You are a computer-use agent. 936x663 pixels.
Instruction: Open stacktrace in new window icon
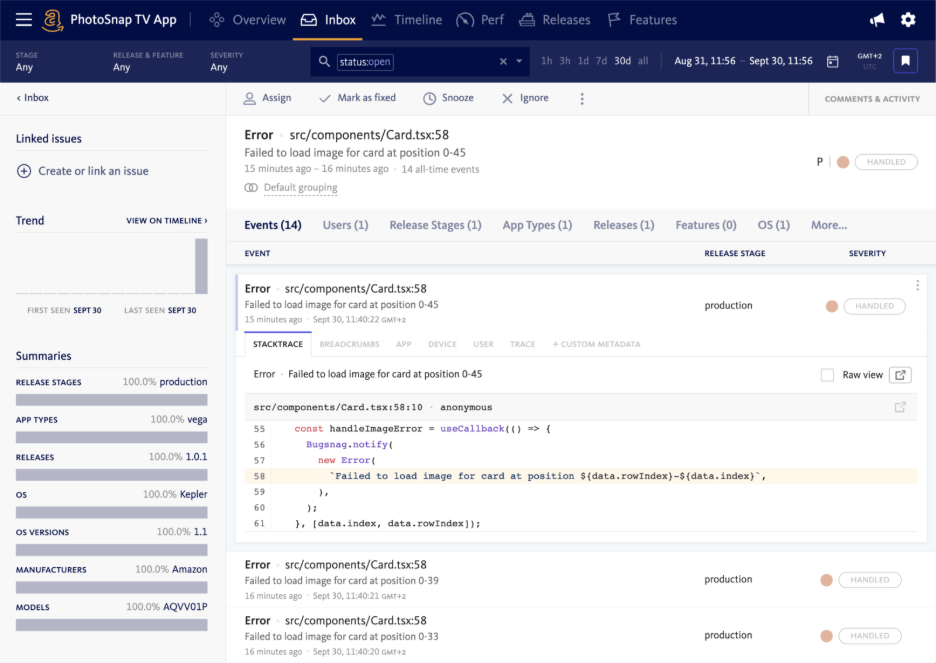tap(900, 375)
